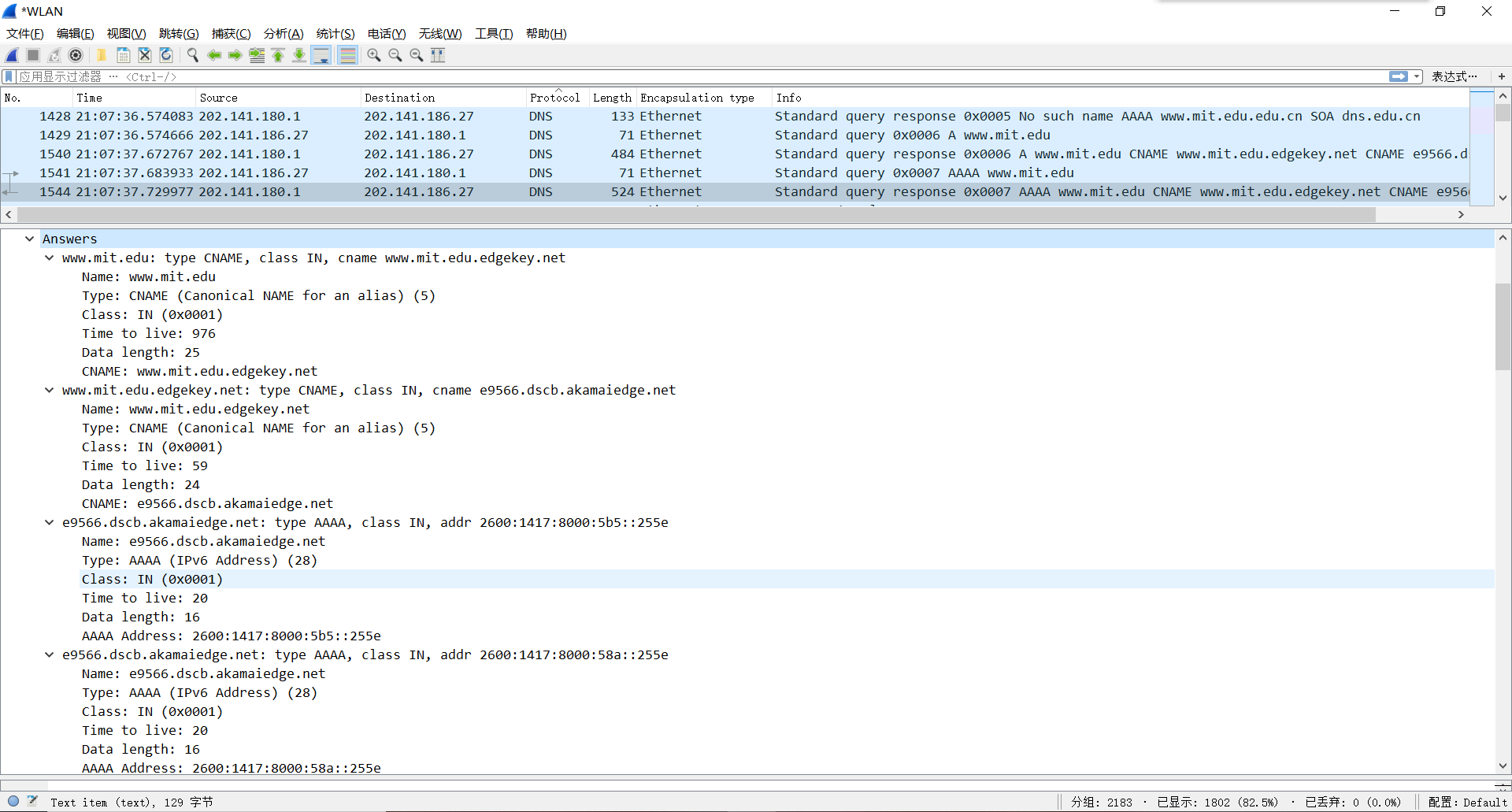Sort packets by Length column header
Image resolution: width=1512 pixels, height=812 pixels.
point(613,98)
